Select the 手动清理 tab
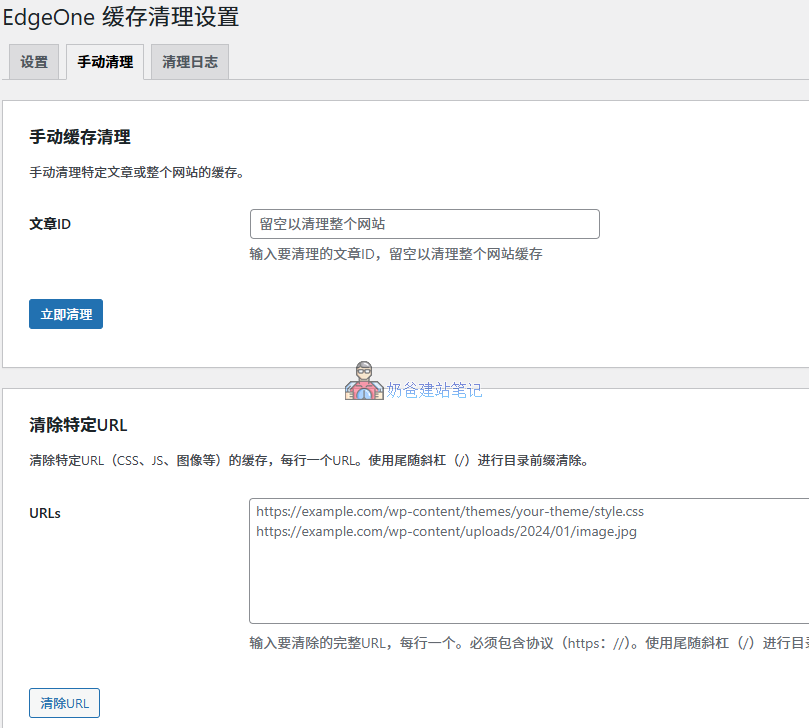Image resolution: width=809 pixels, height=728 pixels. pyautogui.click(x=104, y=61)
